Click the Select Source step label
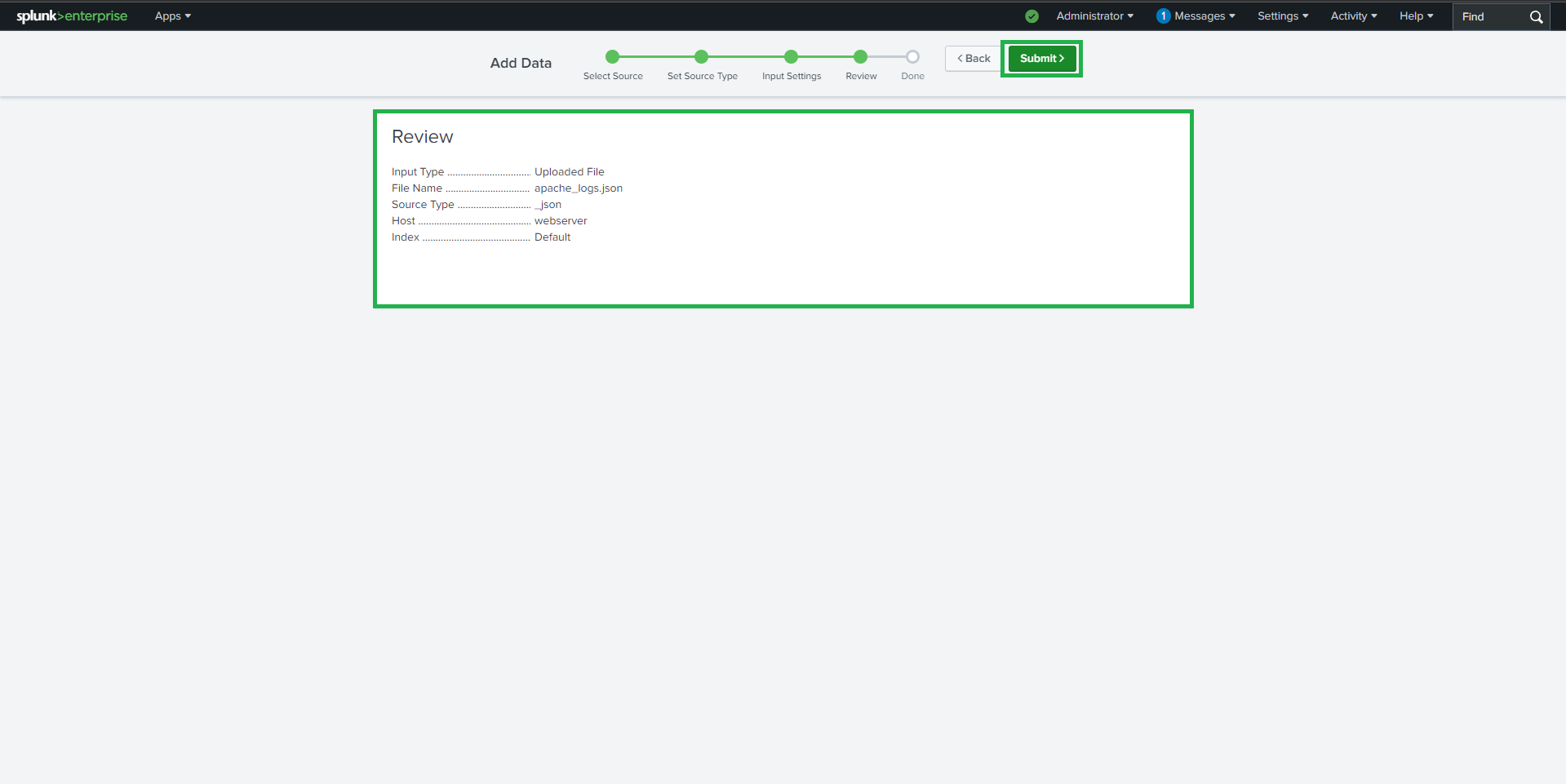 click(613, 76)
